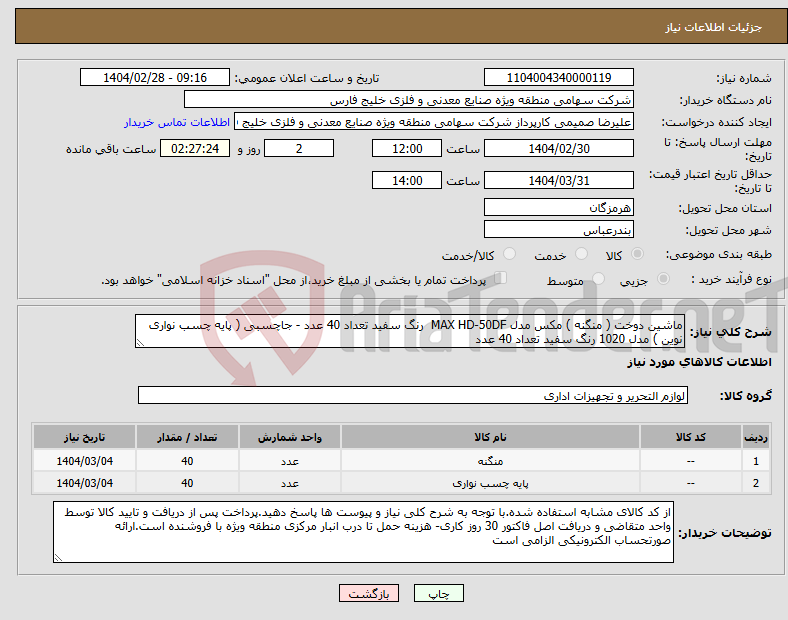Viewport: 788px width, 620px height.
Task: Click the اطلاعات کالاهای مورد نیاز section heading
Action: (x=699, y=362)
